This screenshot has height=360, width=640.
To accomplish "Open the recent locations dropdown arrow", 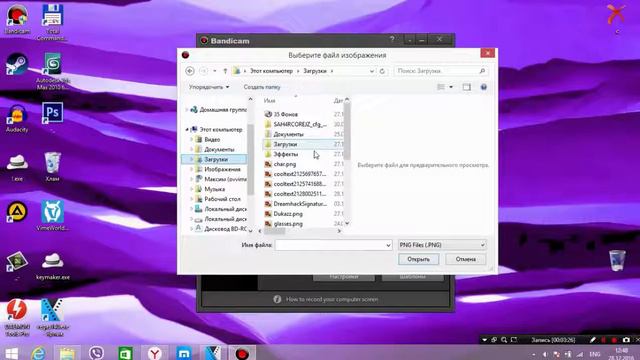I will [215, 71].
